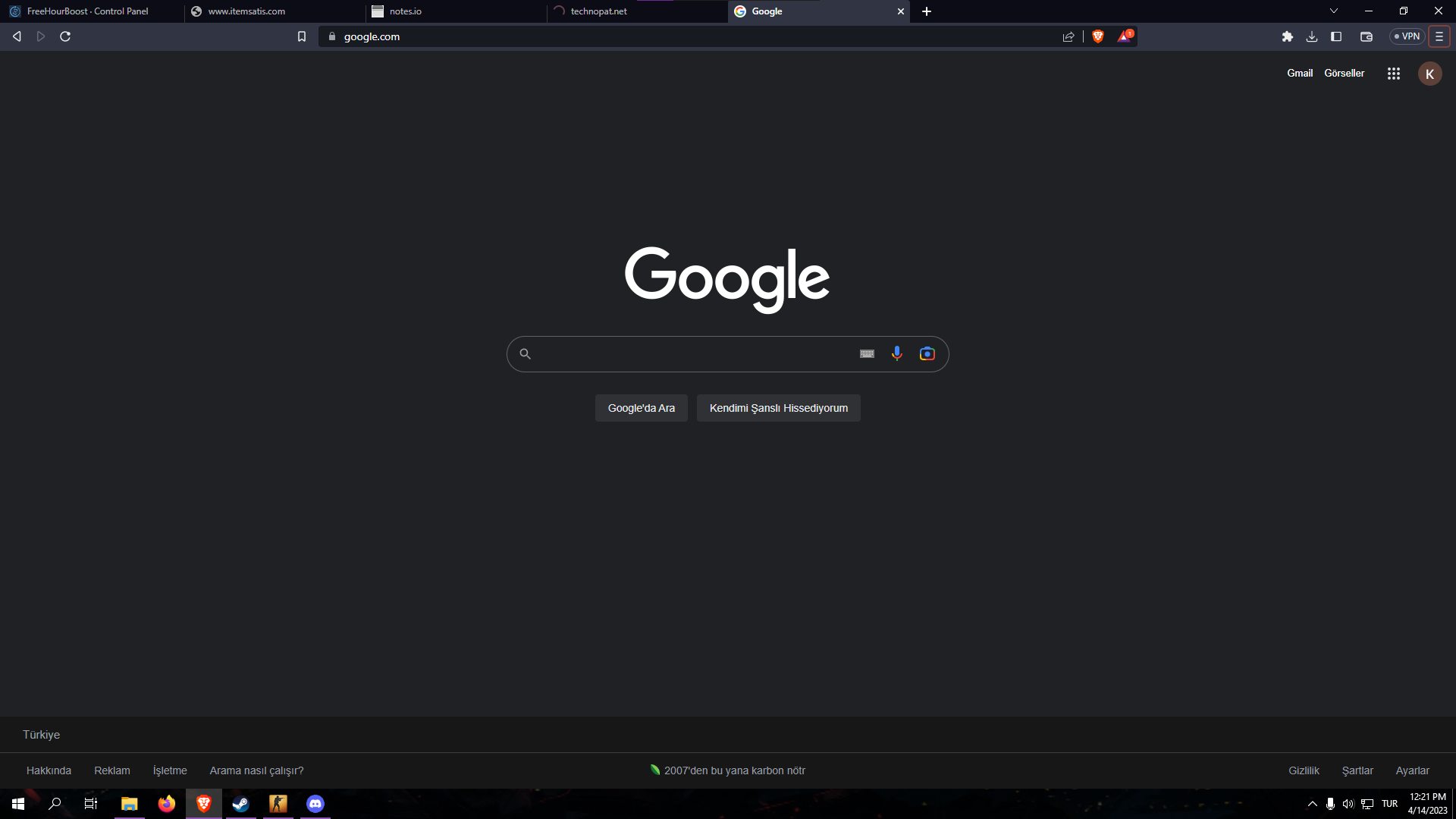The height and width of the screenshot is (819, 1456).
Task: Open Brave main hamburger menu
Action: 1439,36
